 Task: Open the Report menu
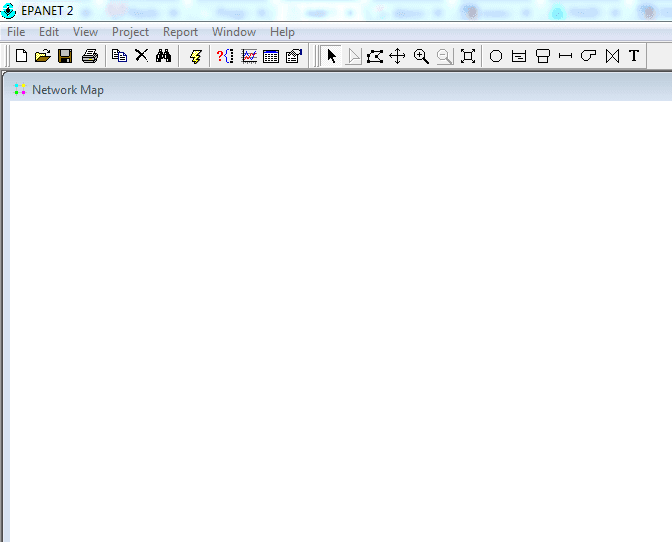click(x=180, y=32)
